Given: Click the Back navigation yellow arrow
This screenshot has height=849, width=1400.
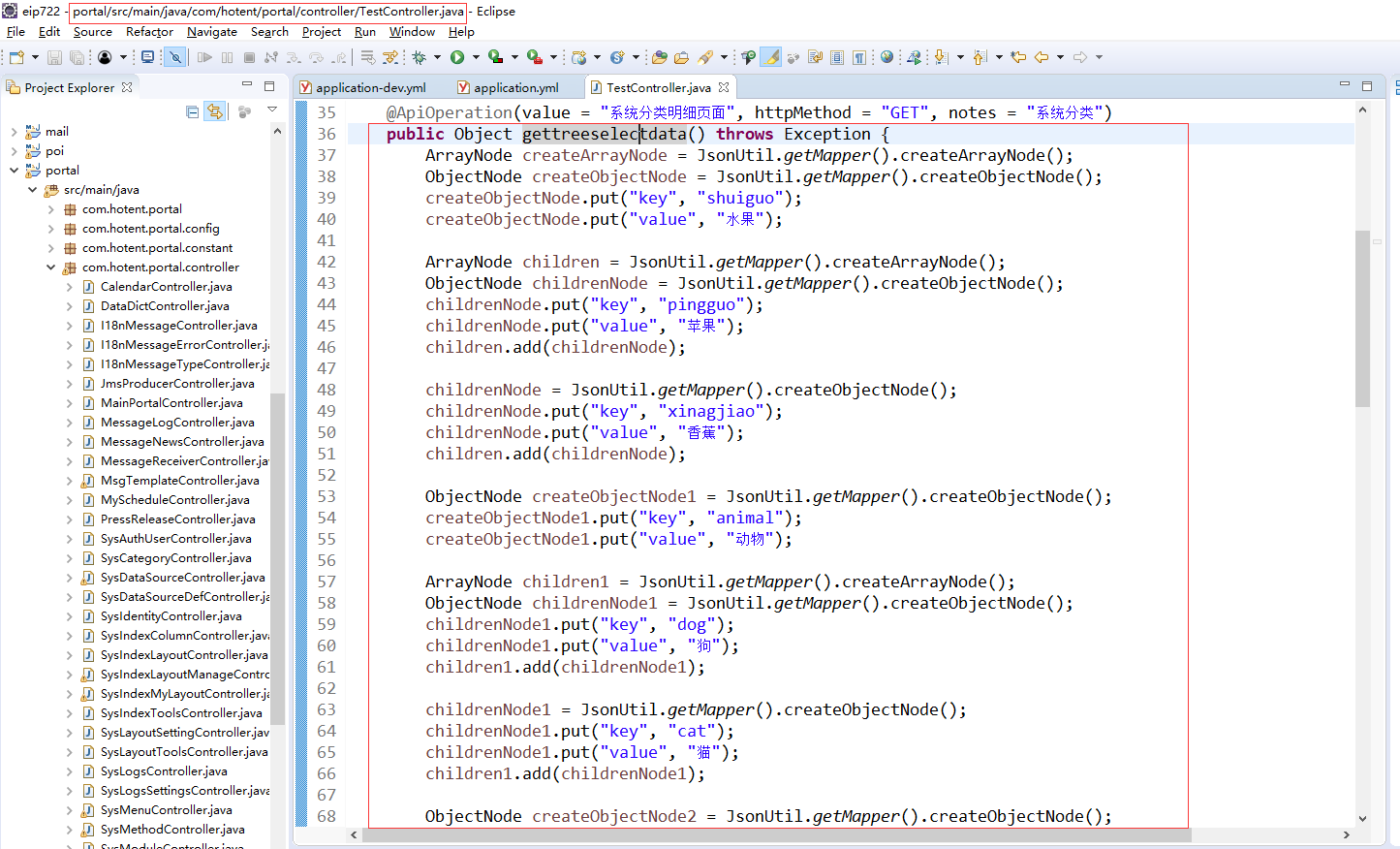Looking at the screenshot, I should tap(1042, 58).
